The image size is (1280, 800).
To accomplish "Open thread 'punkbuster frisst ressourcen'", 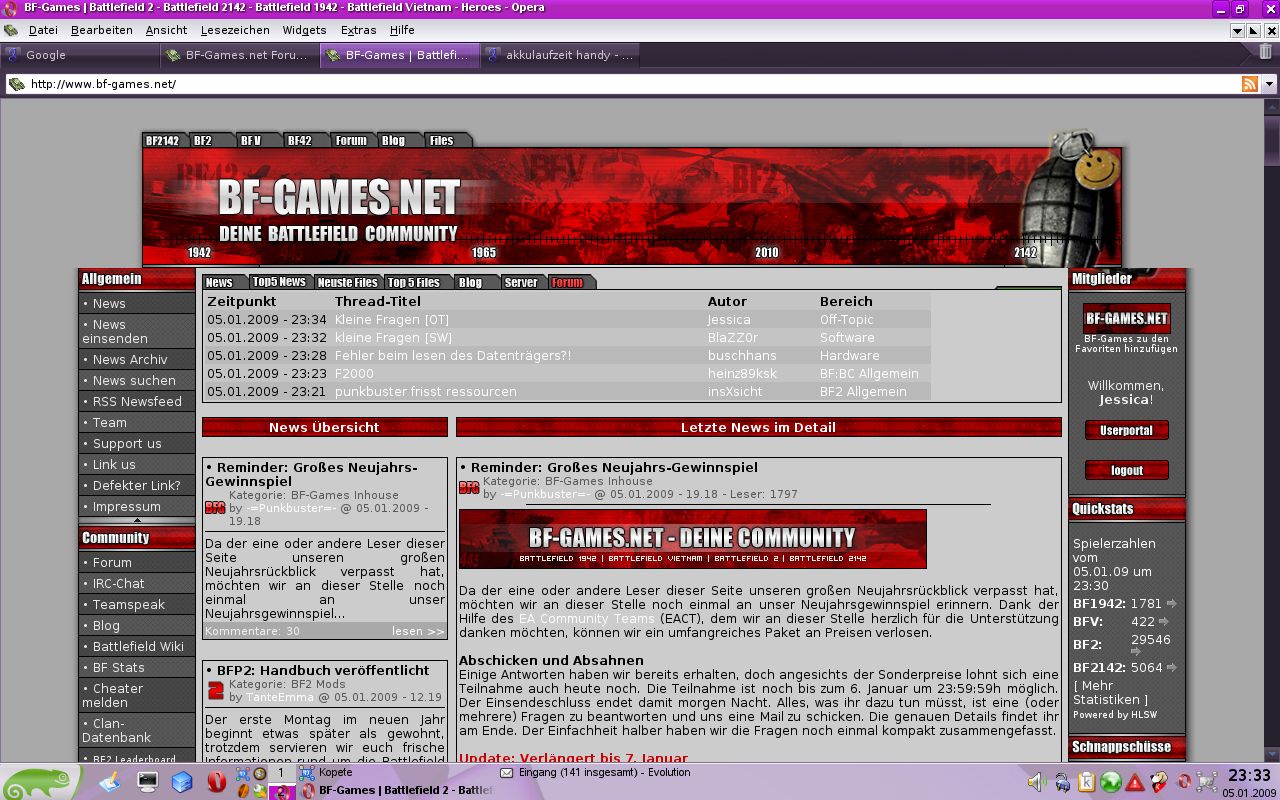I will 425,391.
